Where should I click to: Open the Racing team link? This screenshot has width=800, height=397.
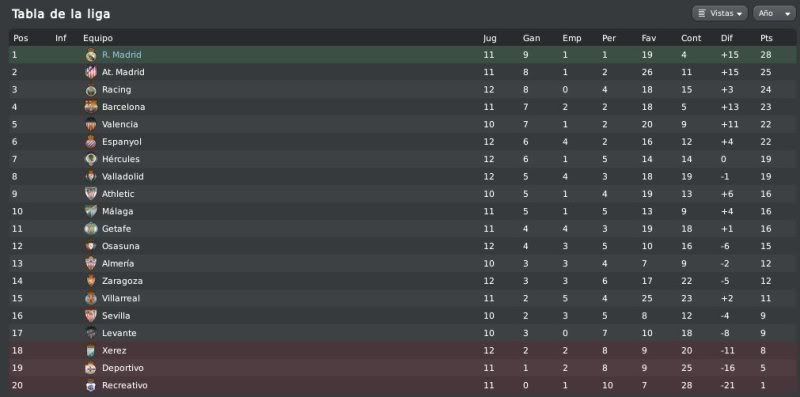(x=116, y=89)
